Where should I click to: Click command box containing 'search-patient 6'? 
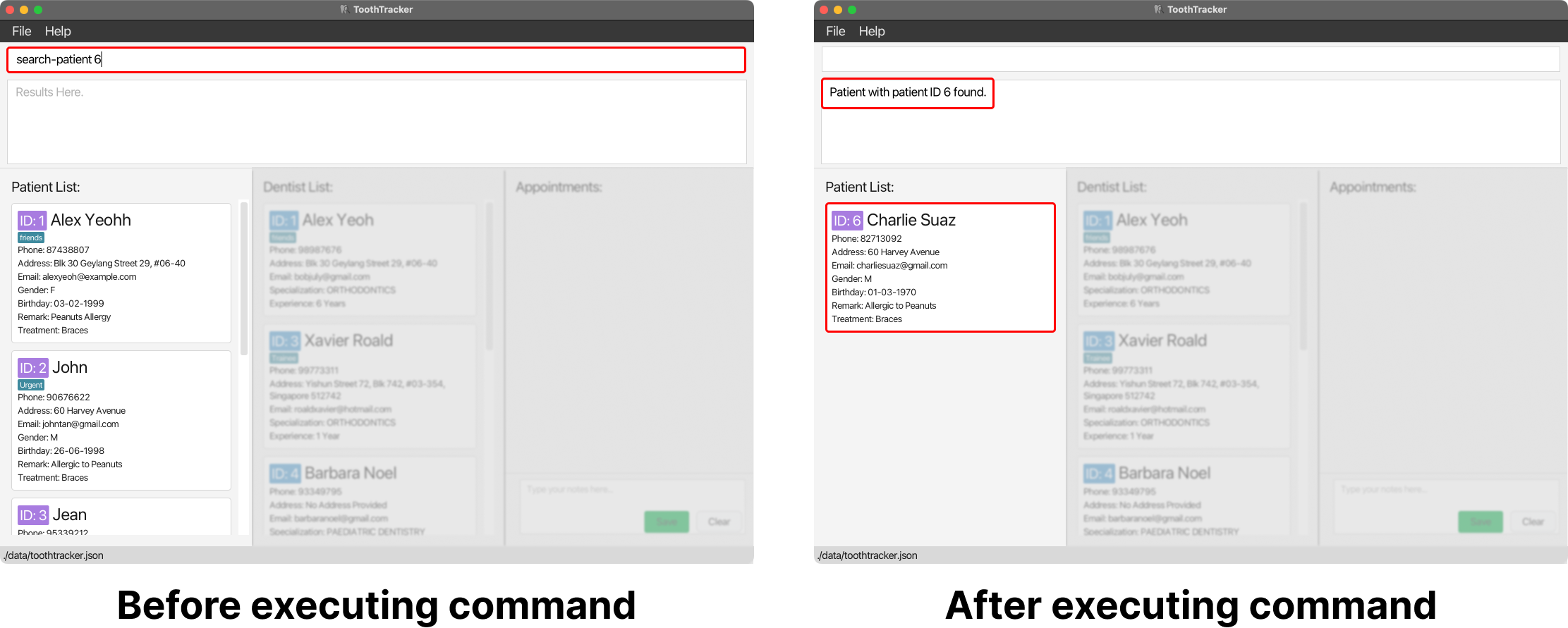pos(376,60)
